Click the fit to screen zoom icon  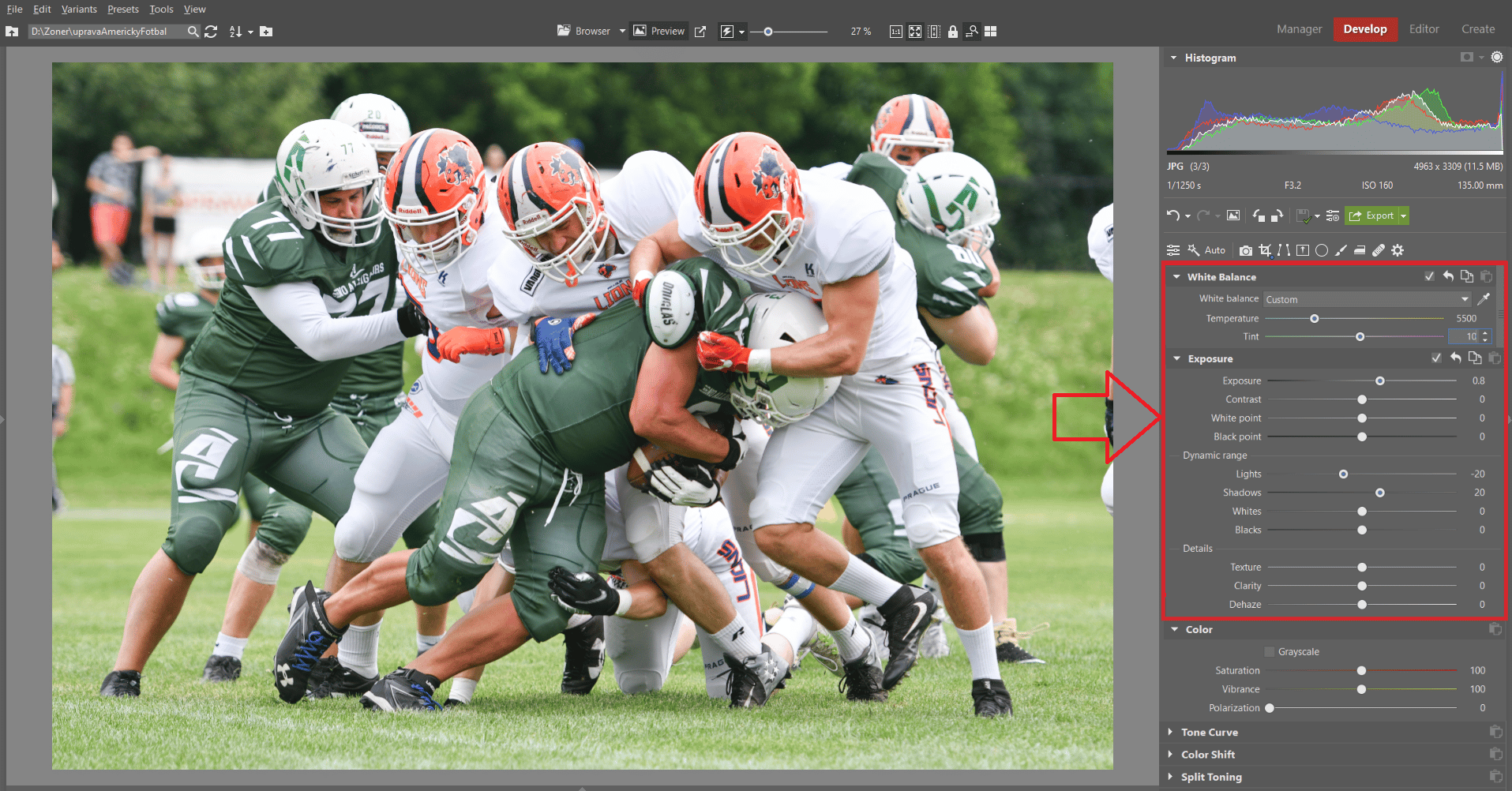[x=915, y=32]
